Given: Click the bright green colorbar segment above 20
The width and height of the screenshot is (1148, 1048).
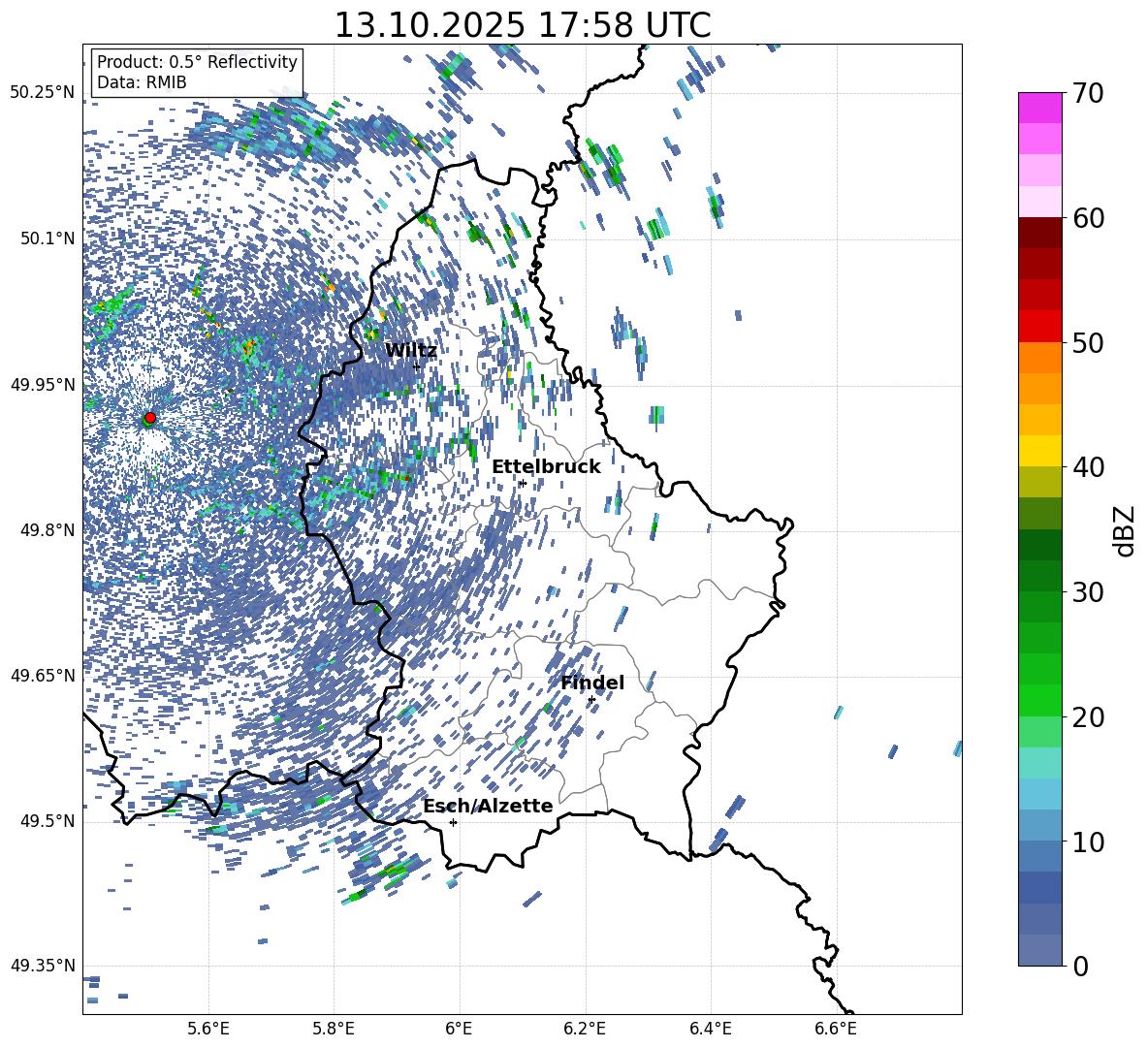Looking at the screenshot, I should tap(1039, 700).
